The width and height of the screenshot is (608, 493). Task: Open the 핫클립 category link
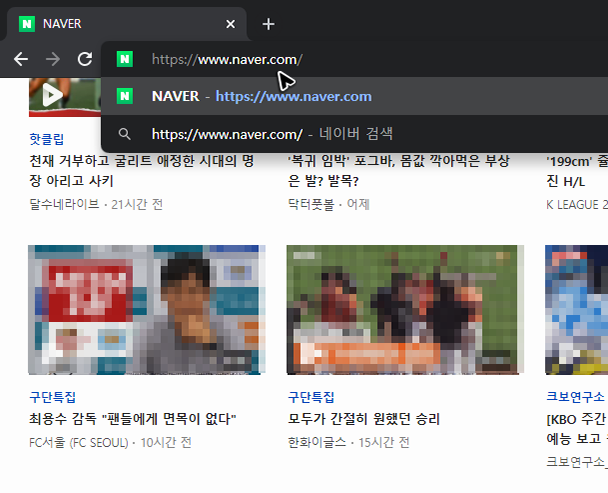(47, 139)
